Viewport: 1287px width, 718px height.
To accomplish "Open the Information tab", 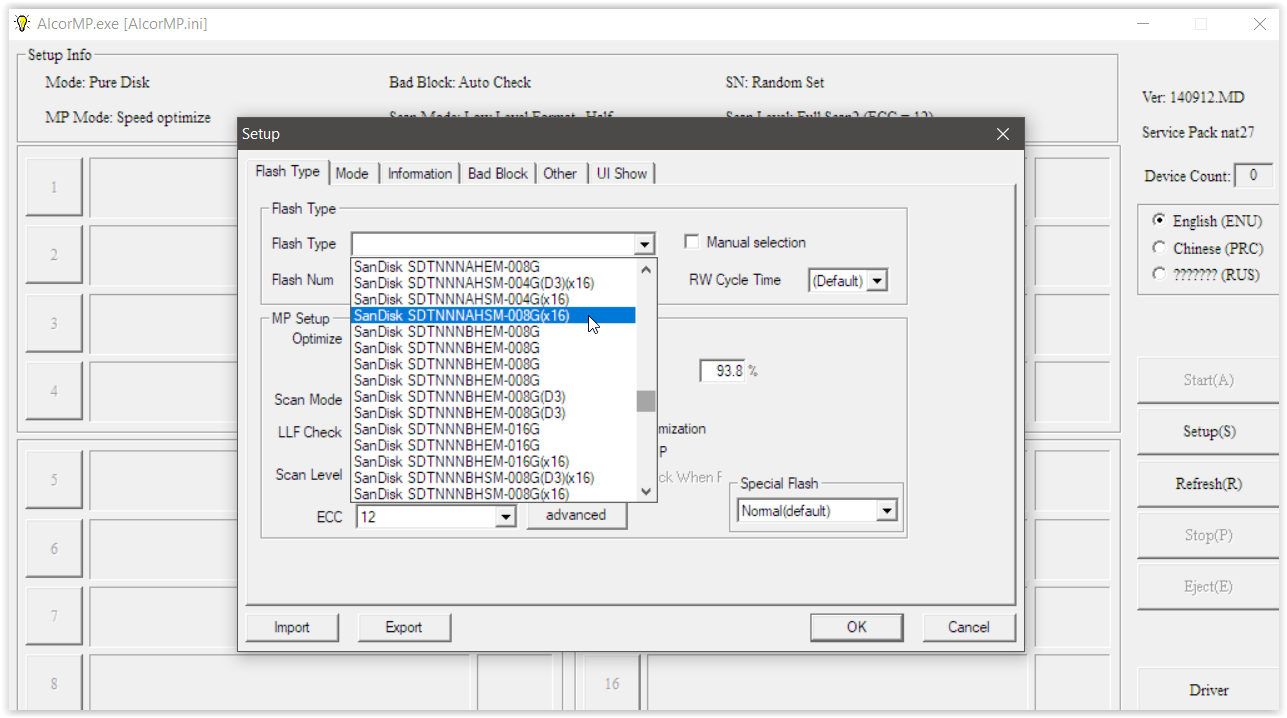I will (x=420, y=173).
